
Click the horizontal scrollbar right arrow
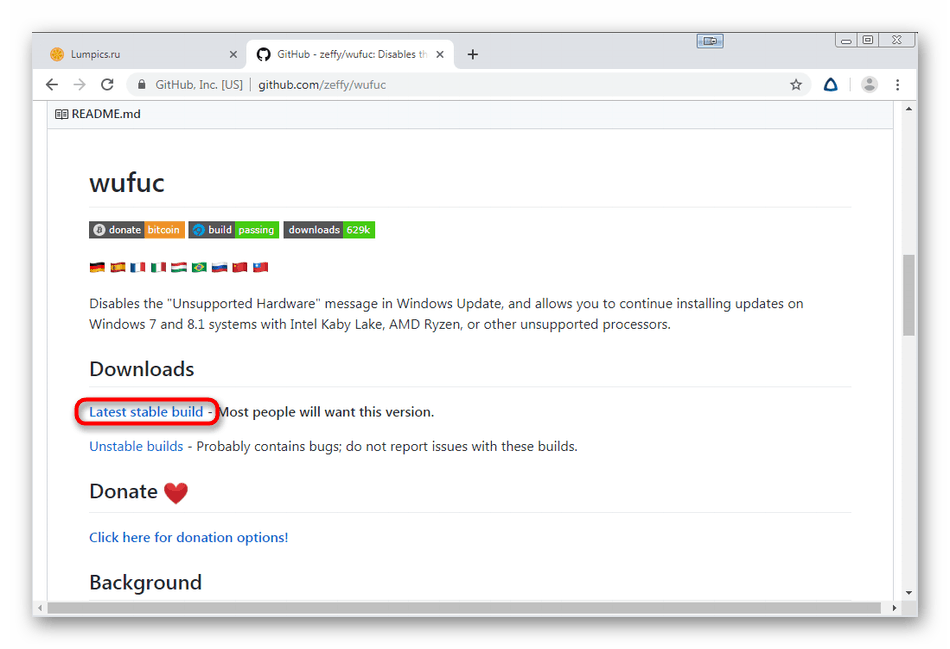(x=894, y=608)
